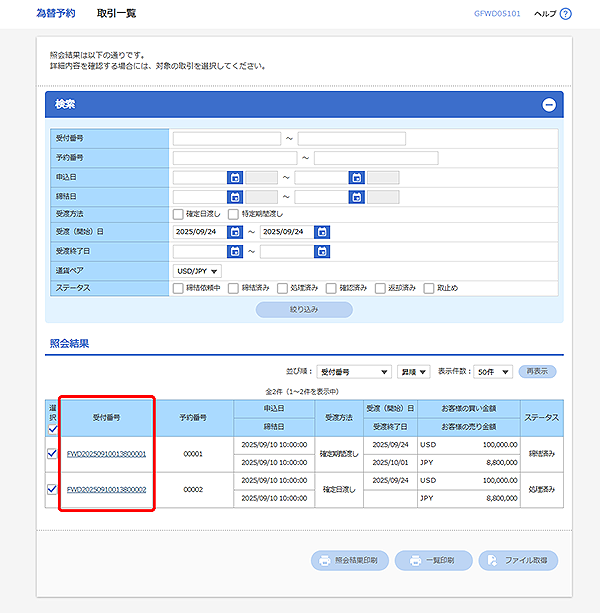Click the screen ID GFWD05101
Image resolution: width=600 pixels, height=613 pixels.
coord(497,14)
